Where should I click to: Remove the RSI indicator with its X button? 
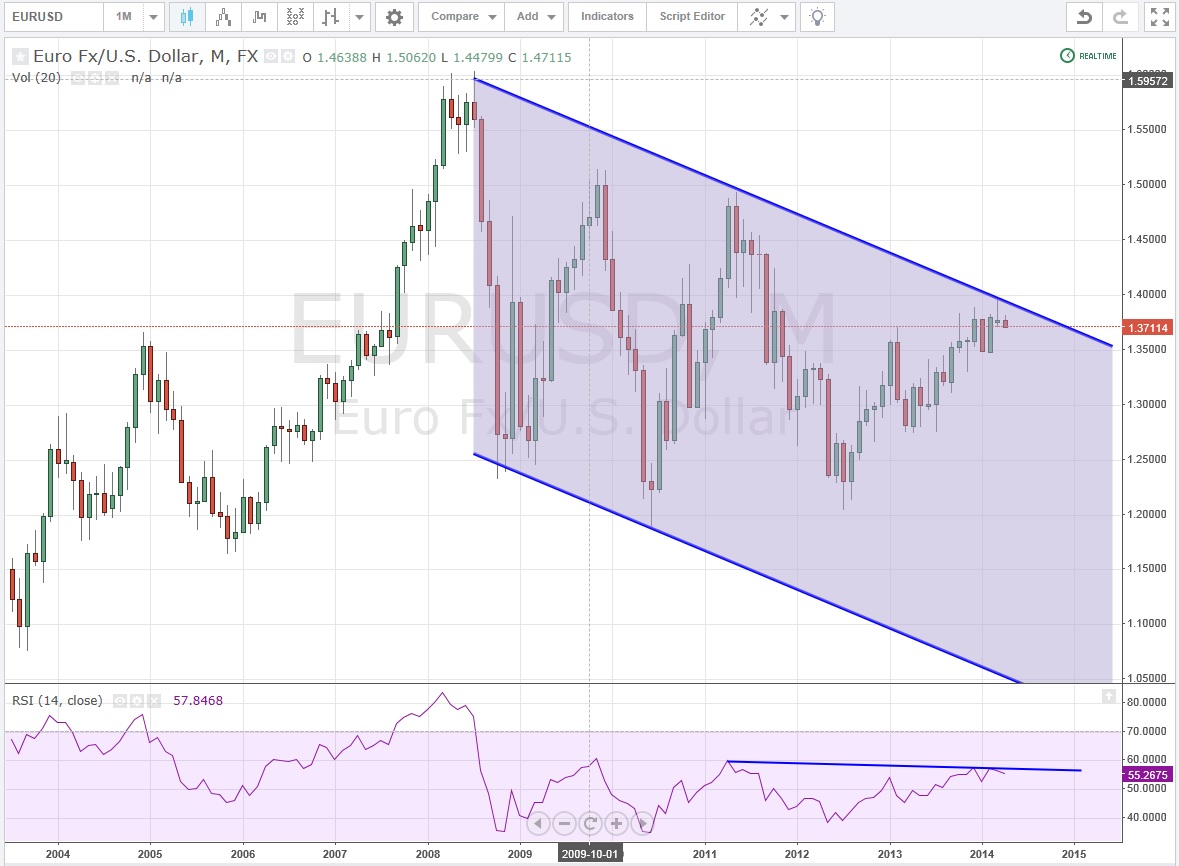[x=152, y=701]
